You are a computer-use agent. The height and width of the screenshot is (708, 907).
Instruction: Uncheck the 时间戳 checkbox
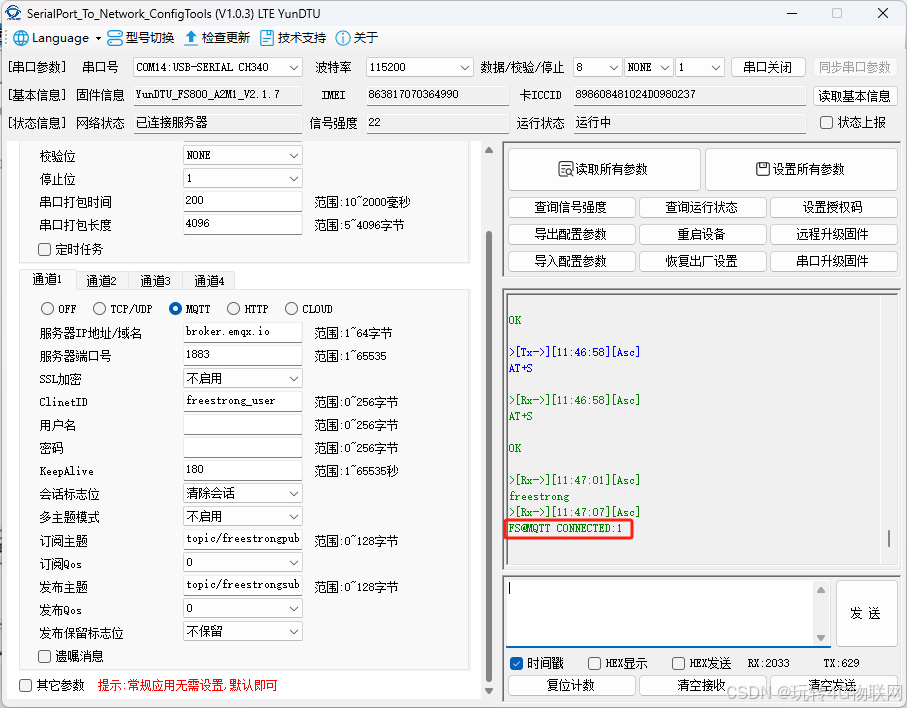coord(516,663)
